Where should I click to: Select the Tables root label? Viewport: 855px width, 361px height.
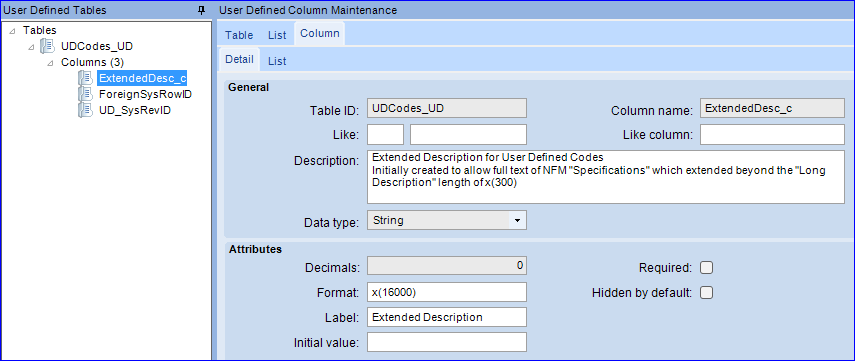(x=40, y=31)
